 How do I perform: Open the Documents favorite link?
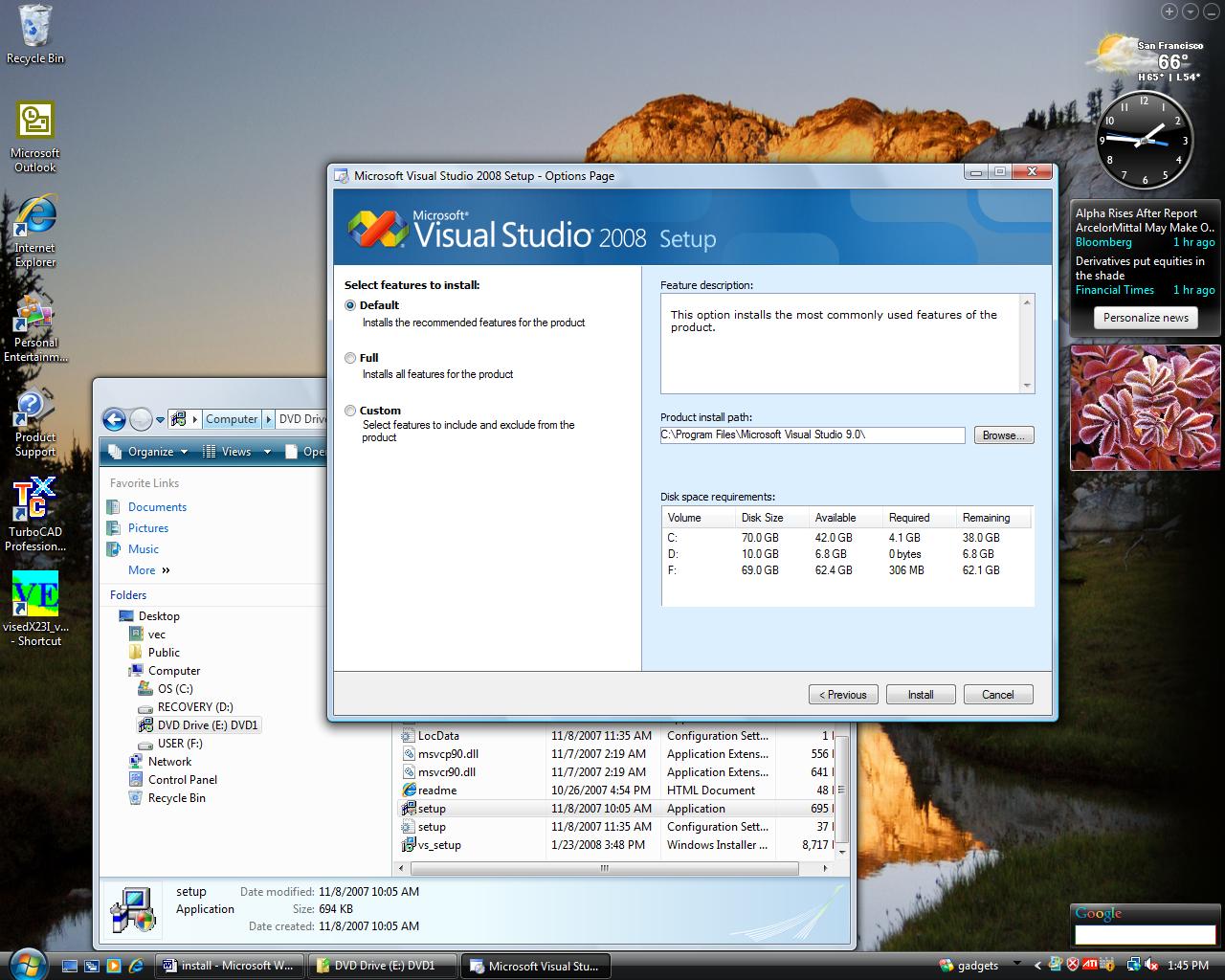(x=157, y=507)
